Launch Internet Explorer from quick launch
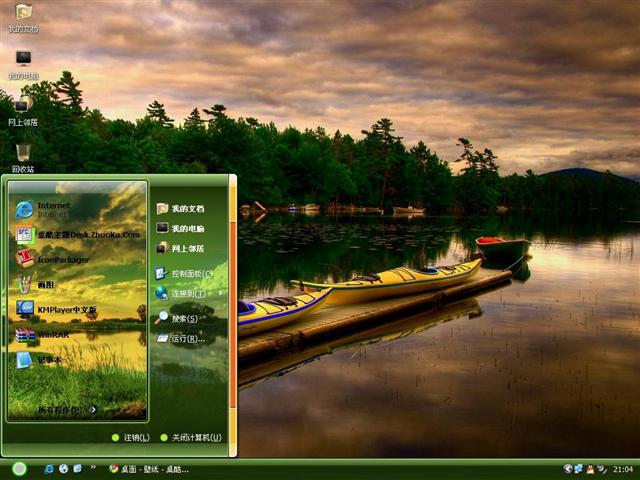Image resolution: width=640 pixels, height=480 pixels. (49, 469)
